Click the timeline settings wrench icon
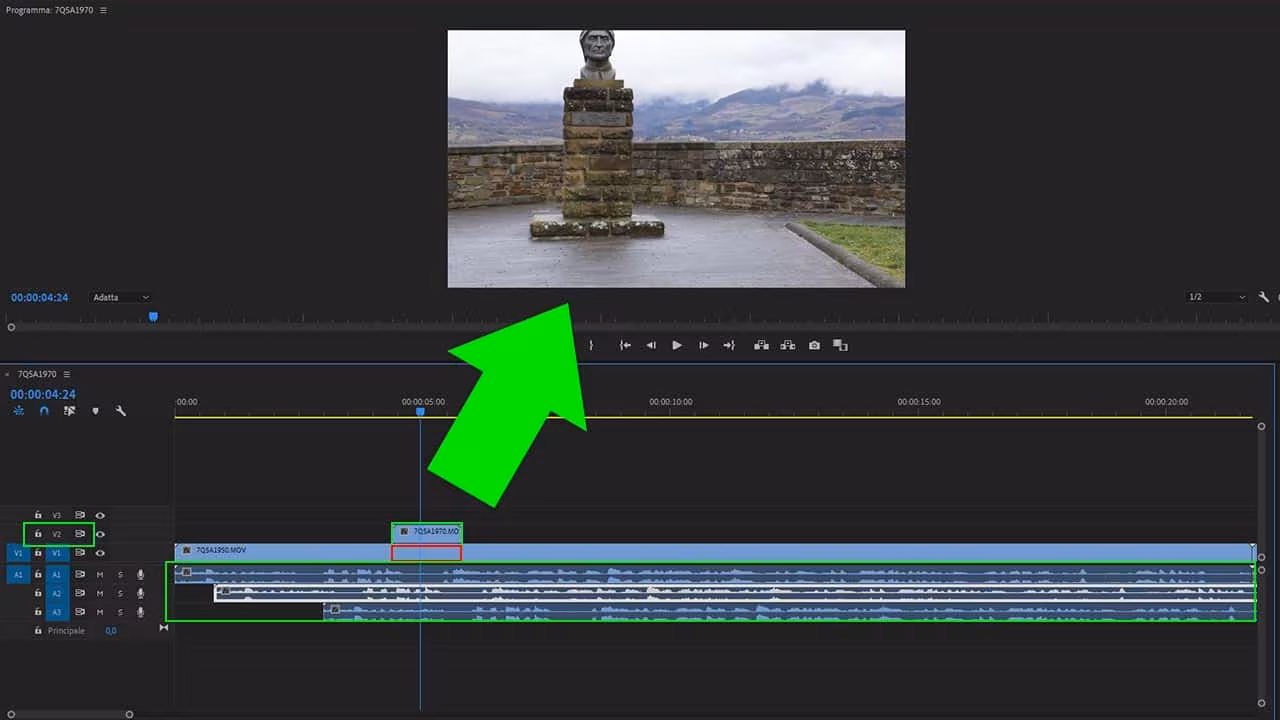Viewport: 1280px width, 720px height. [120, 410]
